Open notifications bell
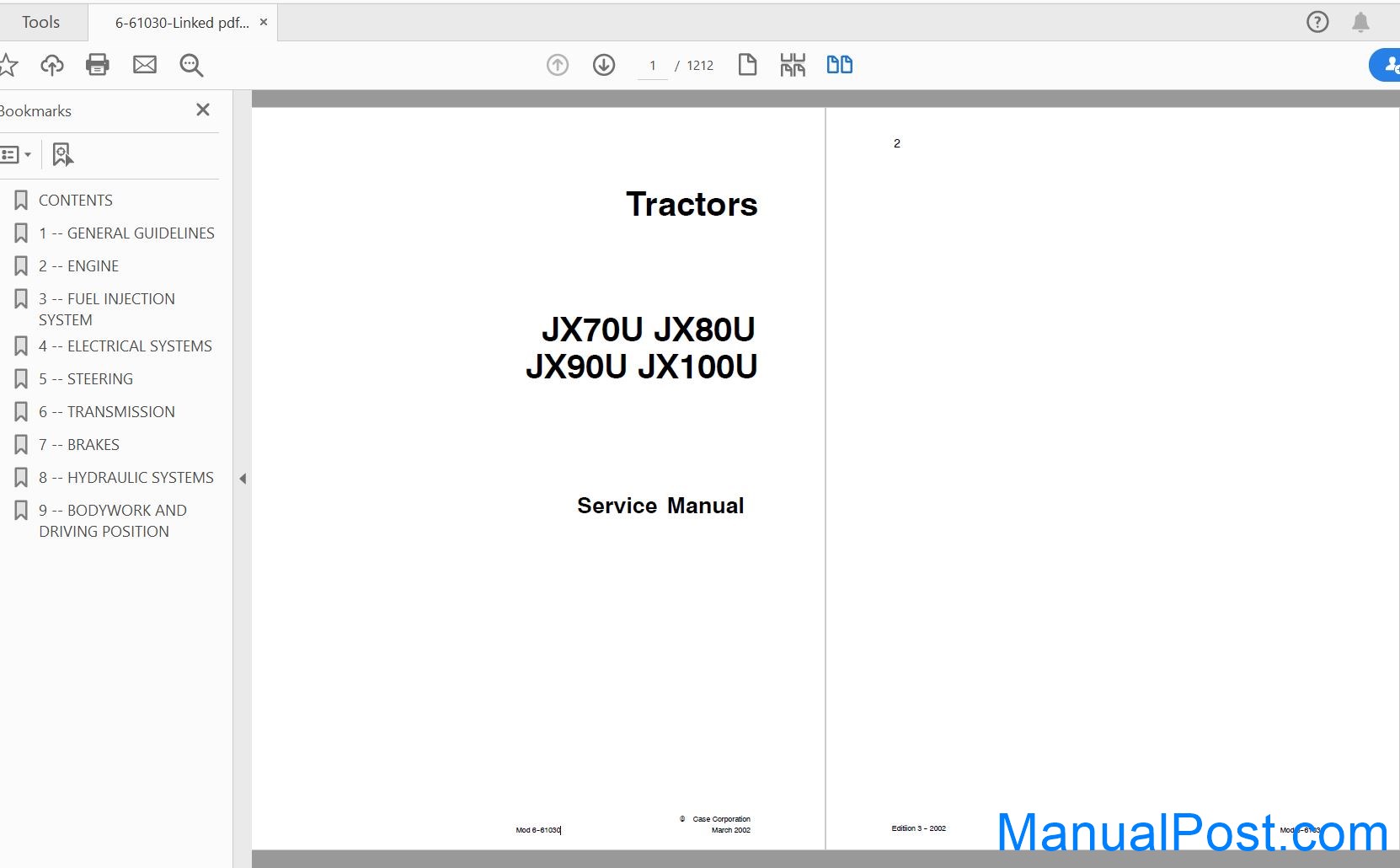Image resolution: width=1400 pixels, height=868 pixels. coord(1360,22)
